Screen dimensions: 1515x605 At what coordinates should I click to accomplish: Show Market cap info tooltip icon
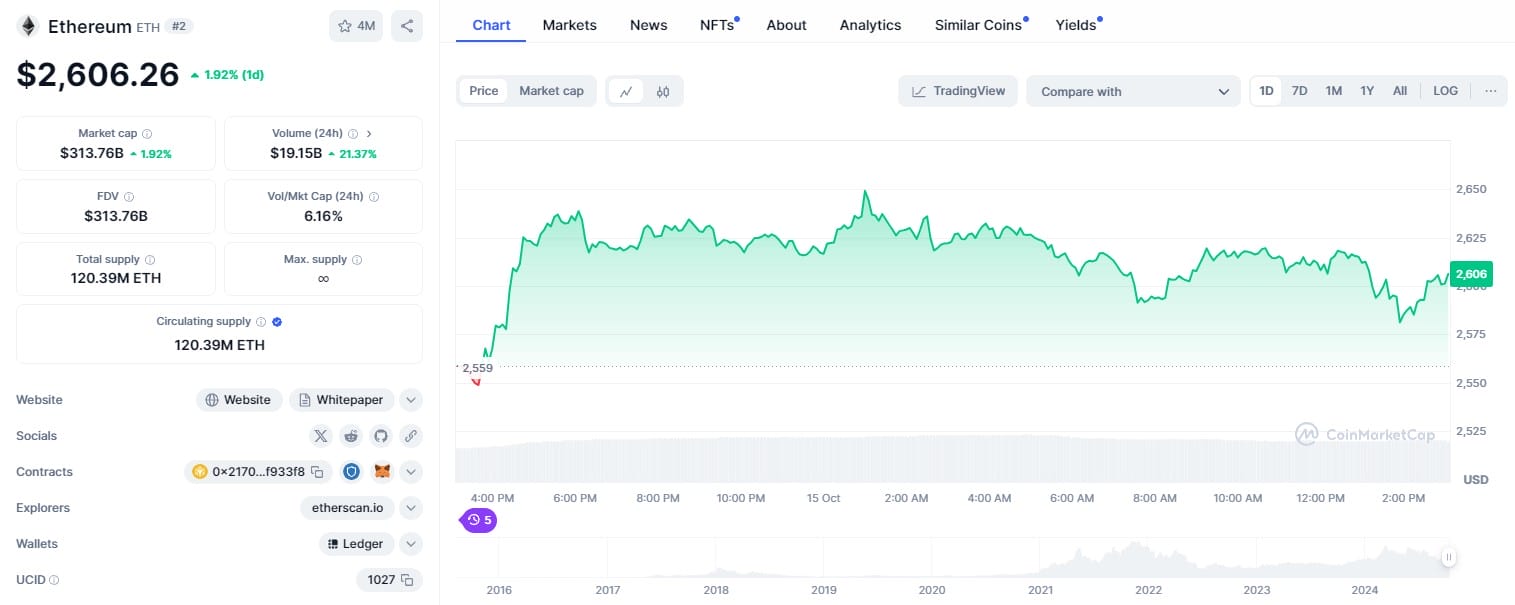[x=147, y=133]
